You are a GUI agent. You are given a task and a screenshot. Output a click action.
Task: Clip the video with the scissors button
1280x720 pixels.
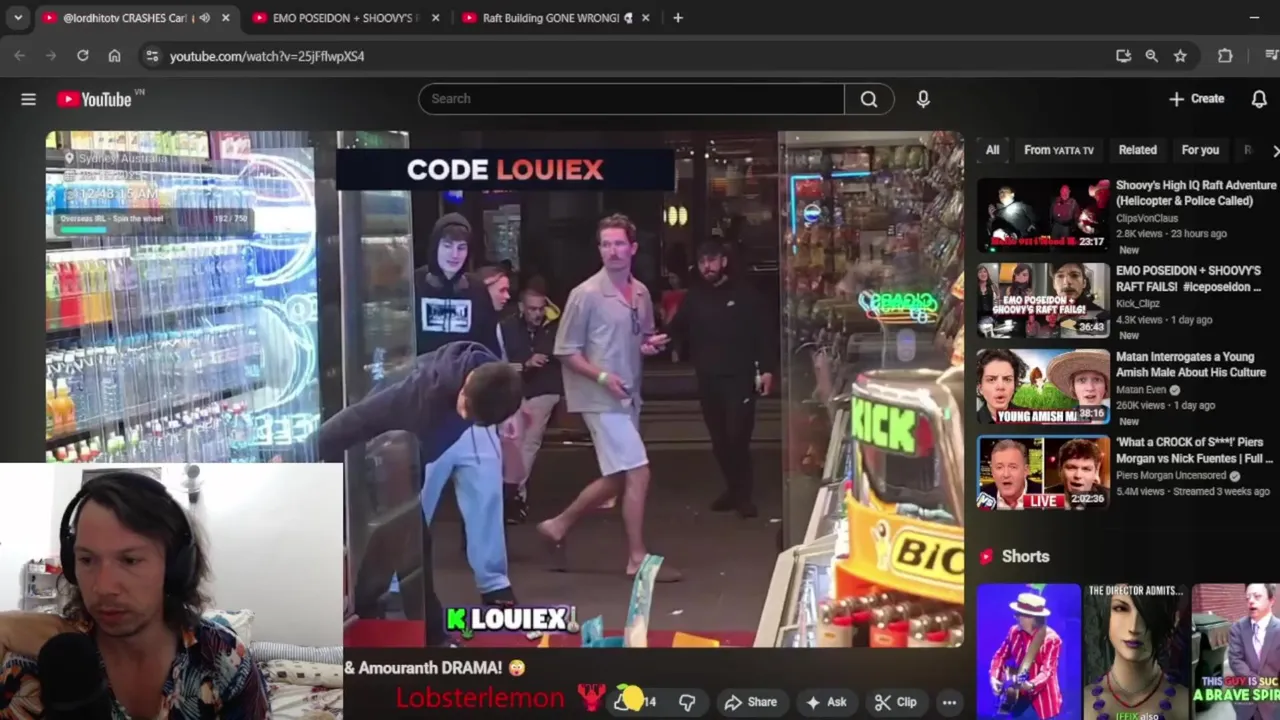point(896,702)
